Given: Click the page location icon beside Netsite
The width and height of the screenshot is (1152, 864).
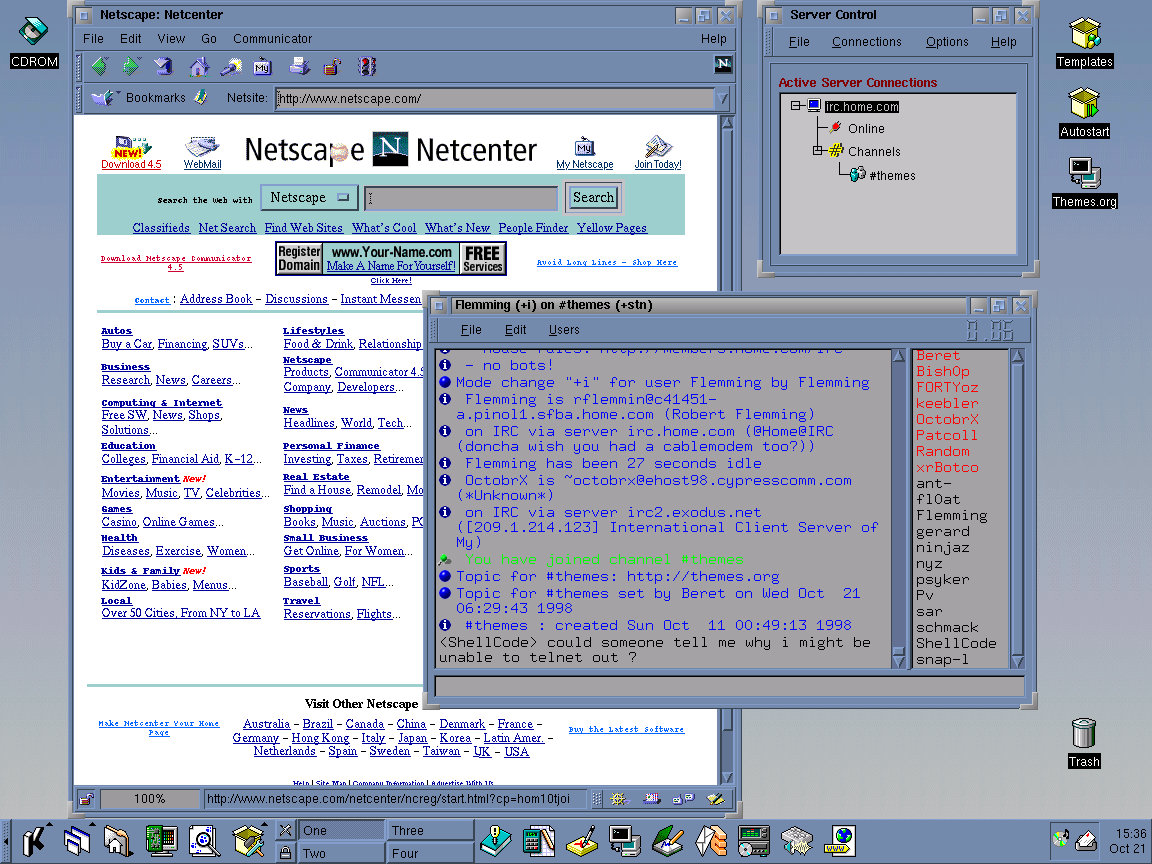Looking at the screenshot, I should tap(201, 97).
